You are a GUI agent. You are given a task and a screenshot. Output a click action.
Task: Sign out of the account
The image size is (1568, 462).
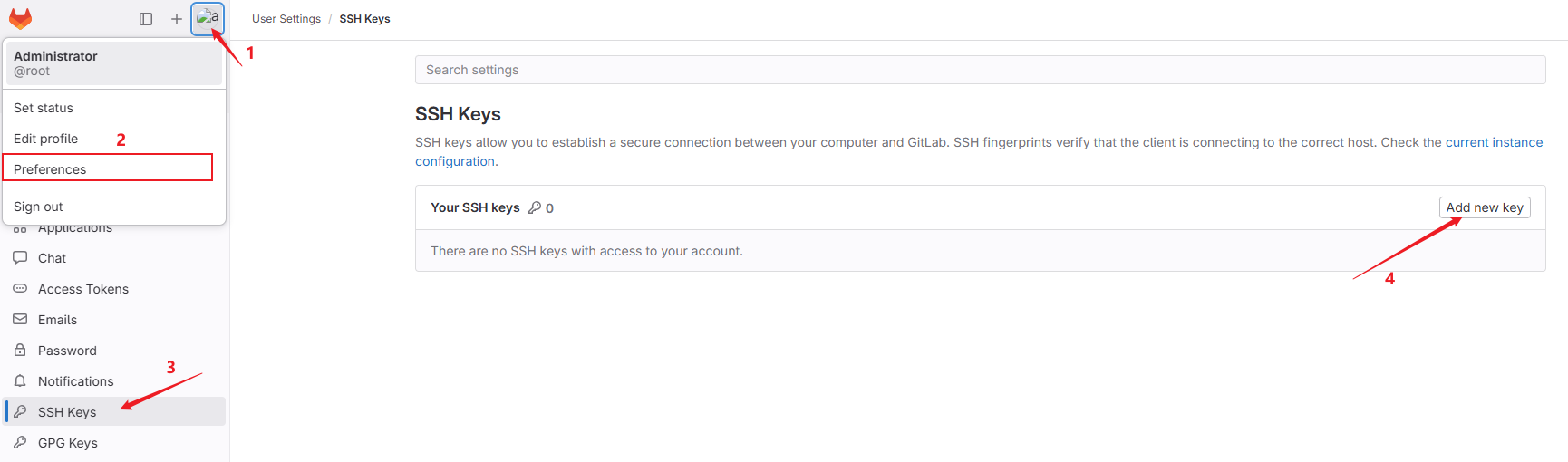pyautogui.click(x=39, y=207)
